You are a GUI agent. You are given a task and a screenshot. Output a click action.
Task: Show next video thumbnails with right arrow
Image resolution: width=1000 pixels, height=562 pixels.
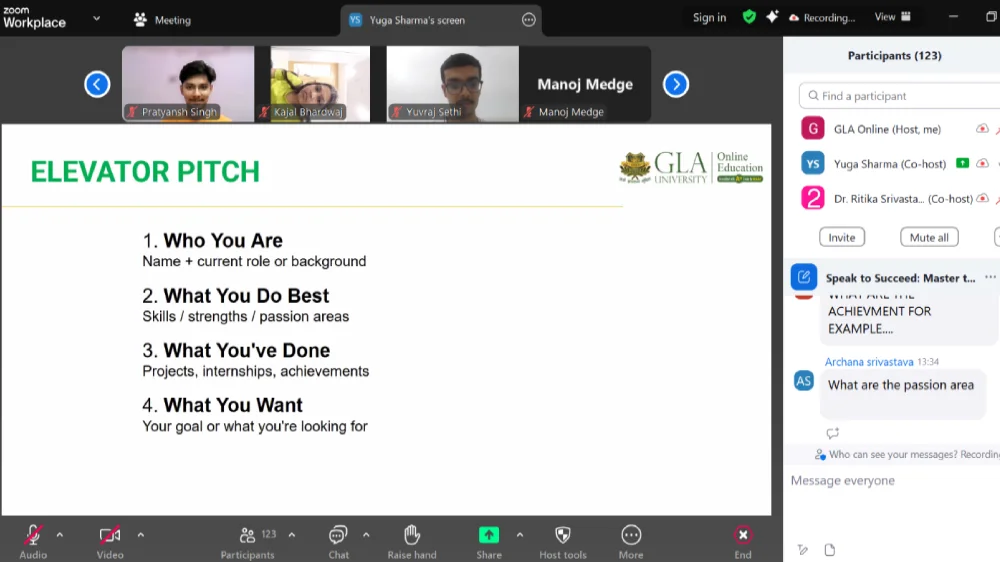point(676,84)
